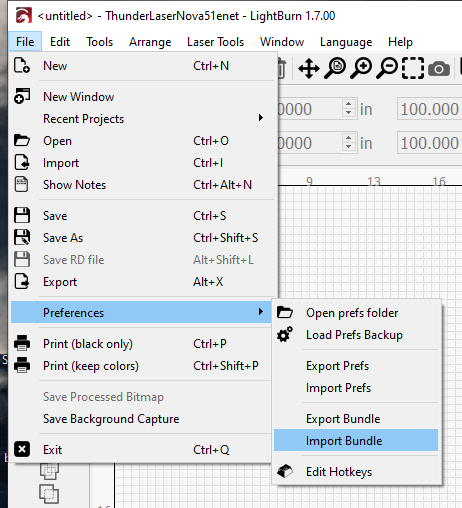Click the Zoom in magnifier icon
The image size is (462, 508).
click(x=361, y=68)
